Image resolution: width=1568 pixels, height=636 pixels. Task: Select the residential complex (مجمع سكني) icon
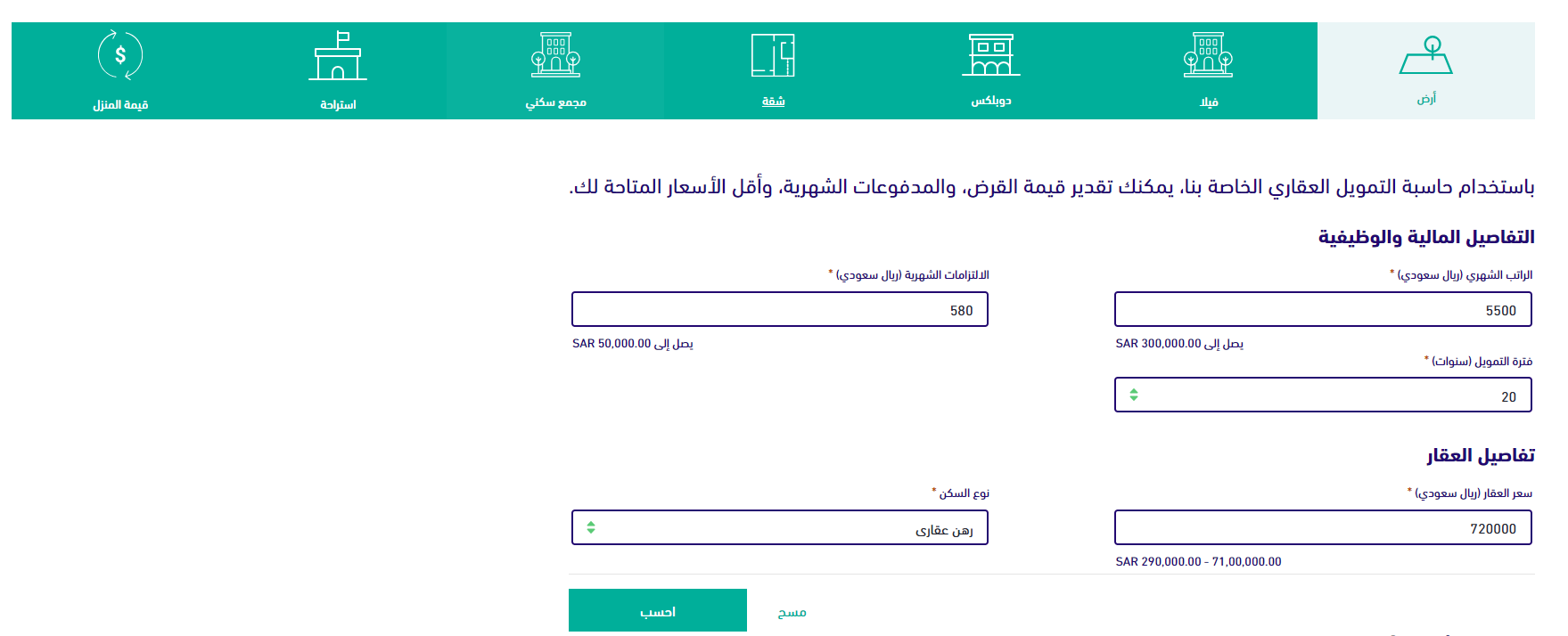pyautogui.click(x=555, y=54)
